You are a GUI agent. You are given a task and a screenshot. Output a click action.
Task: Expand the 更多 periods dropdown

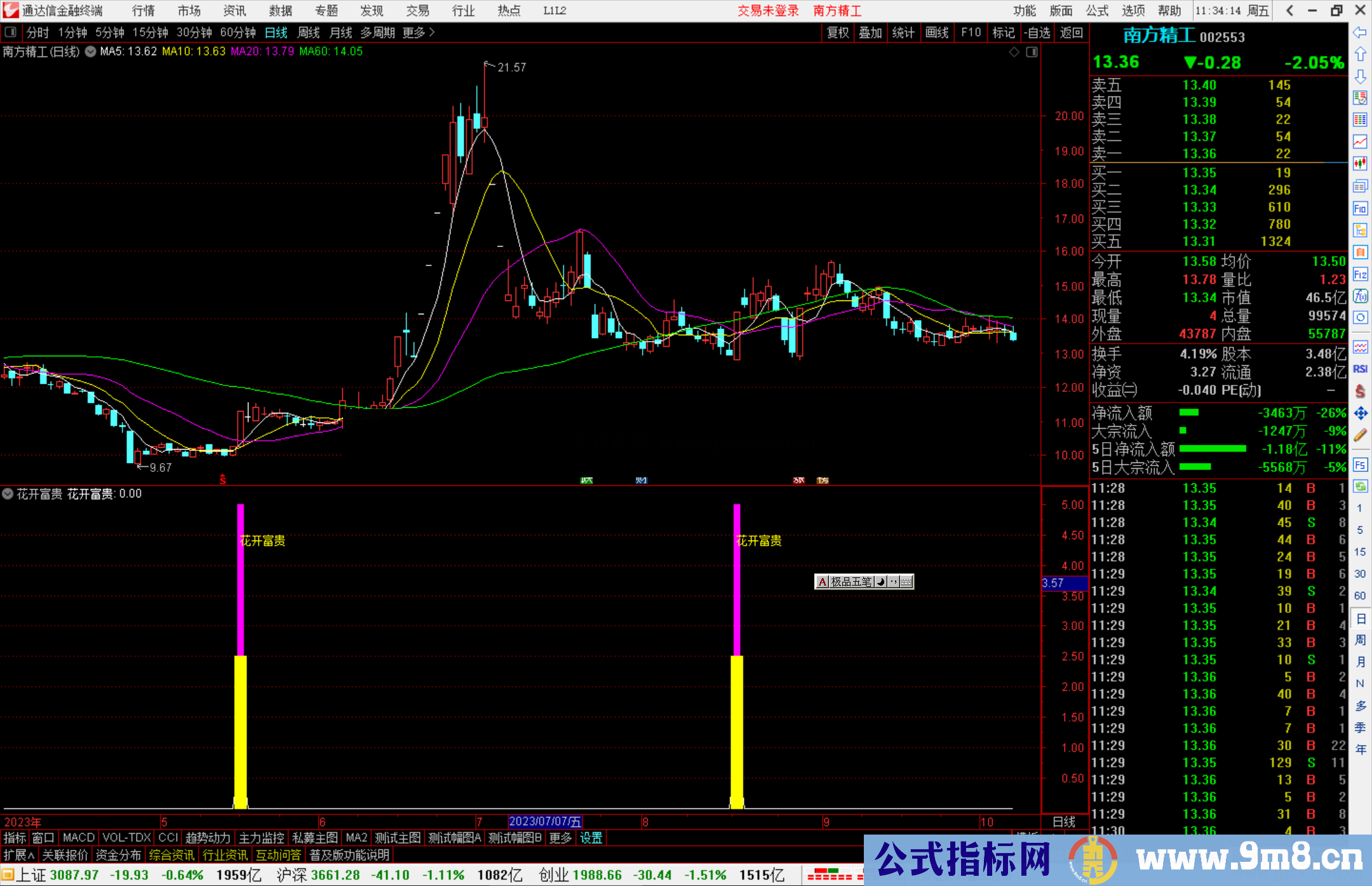coord(419,32)
